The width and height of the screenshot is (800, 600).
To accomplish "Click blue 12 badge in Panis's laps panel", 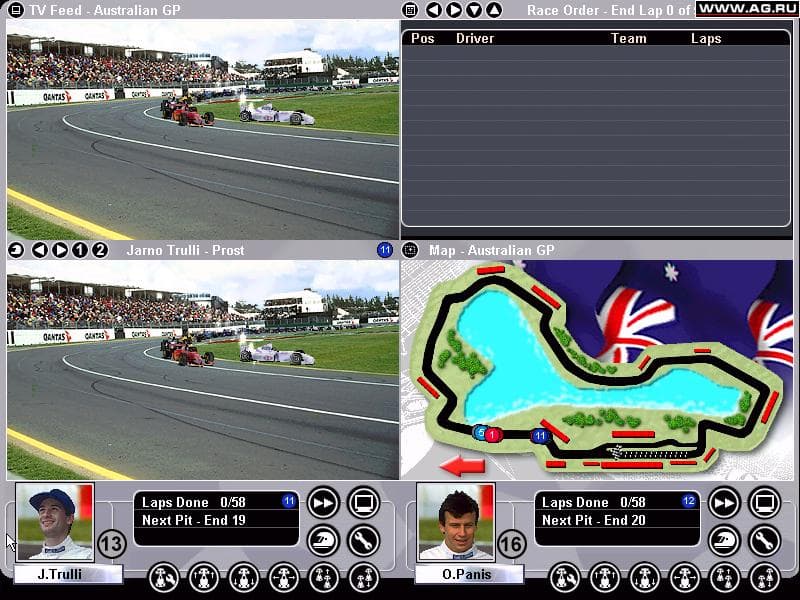I will pos(689,501).
